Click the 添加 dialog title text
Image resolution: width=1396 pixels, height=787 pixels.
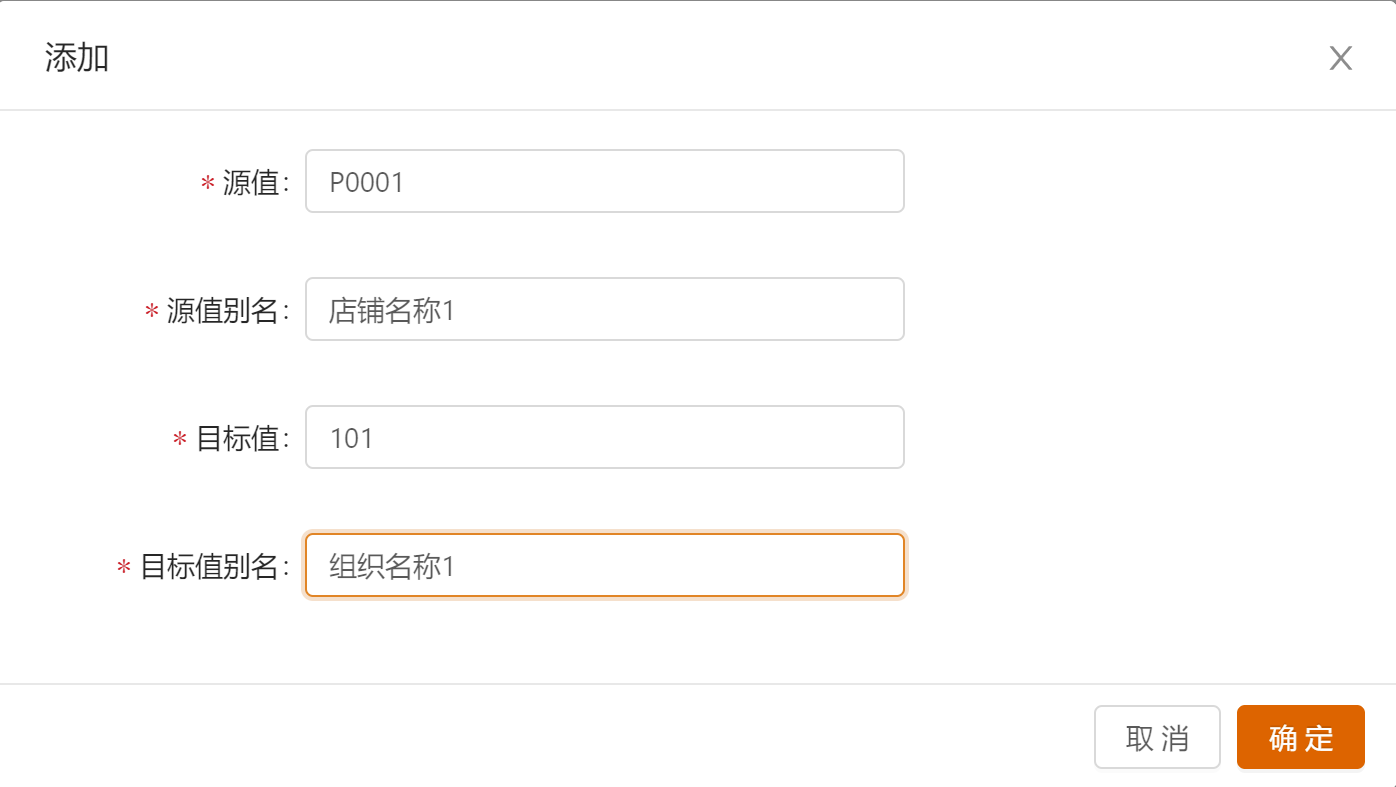pyautogui.click(x=77, y=58)
